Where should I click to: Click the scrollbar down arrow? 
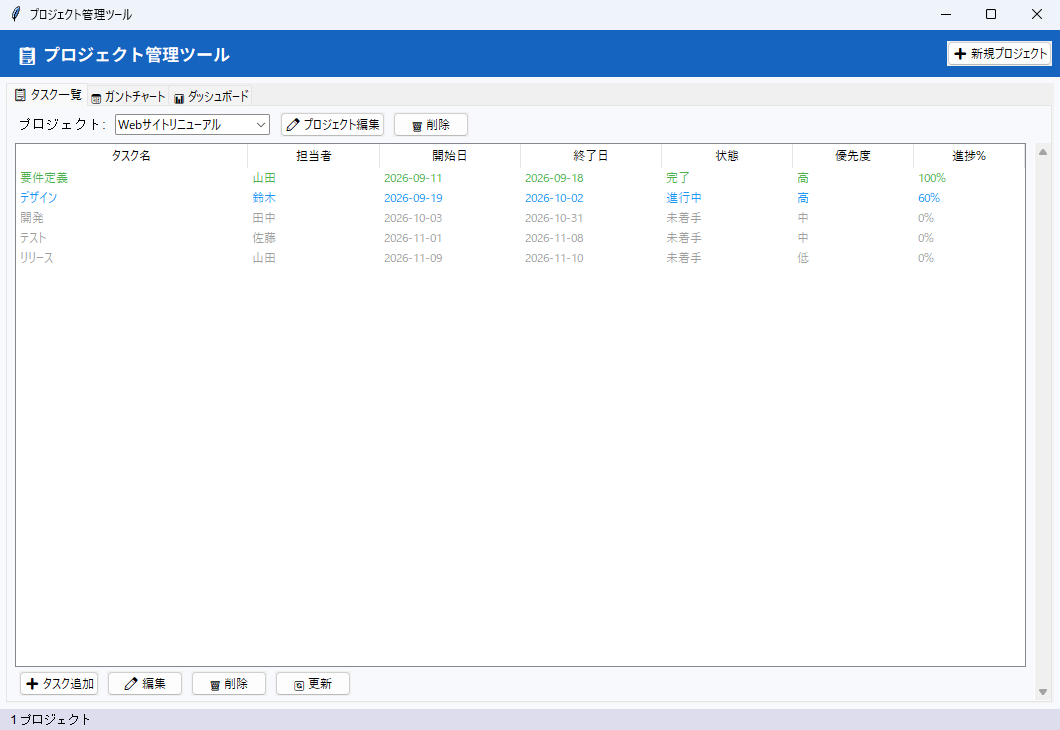click(1042, 691)
